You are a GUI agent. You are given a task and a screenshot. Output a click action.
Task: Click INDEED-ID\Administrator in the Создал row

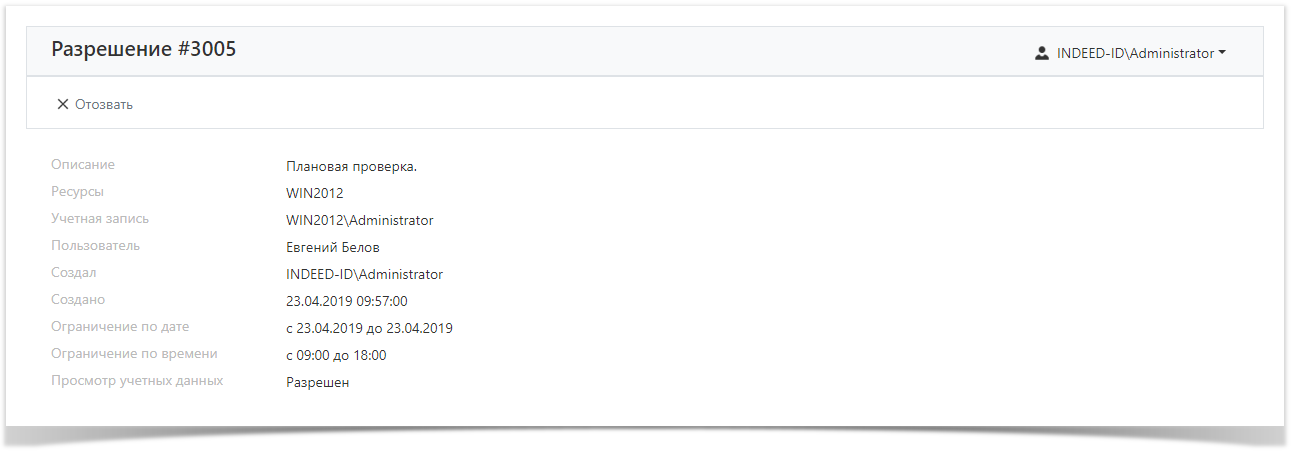tap(364, 274)
